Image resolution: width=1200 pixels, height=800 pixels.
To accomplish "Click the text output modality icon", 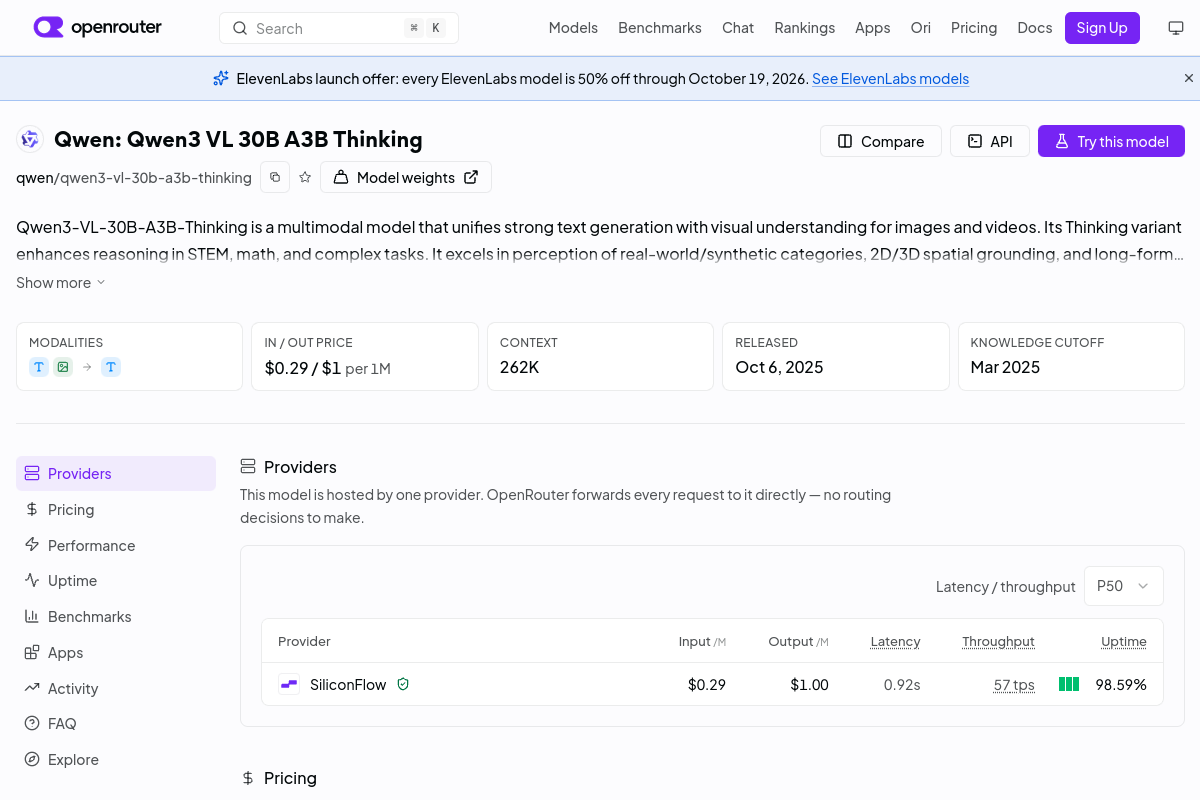I will pyautogui.click(x=111, y=367).
